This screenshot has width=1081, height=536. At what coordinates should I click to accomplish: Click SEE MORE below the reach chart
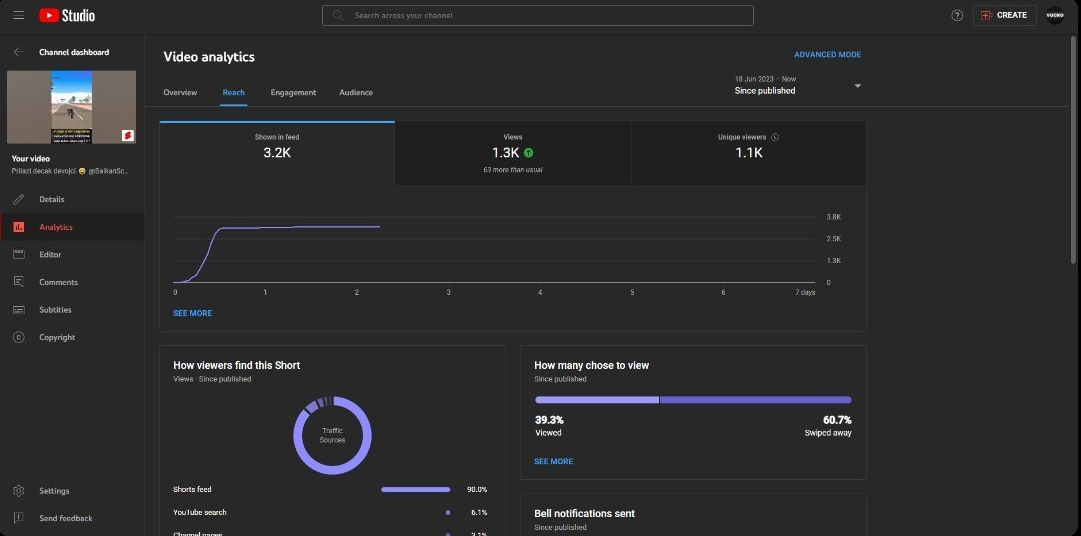coord(193,313)
